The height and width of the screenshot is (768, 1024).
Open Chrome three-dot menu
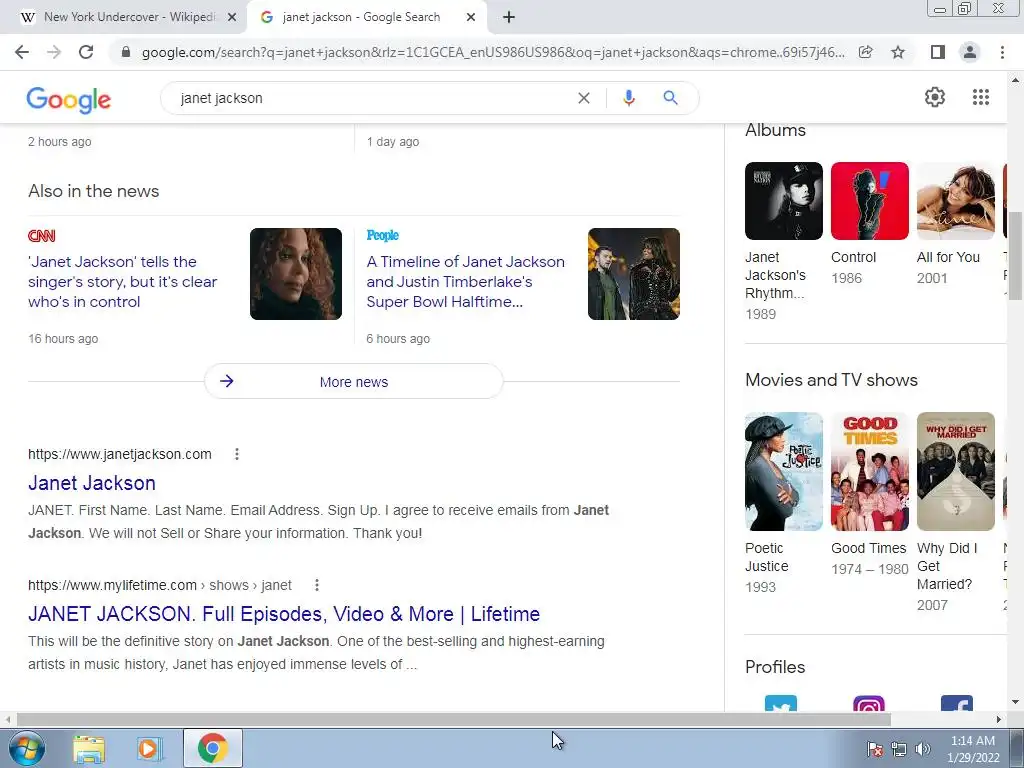click(x=1002, y=52)
